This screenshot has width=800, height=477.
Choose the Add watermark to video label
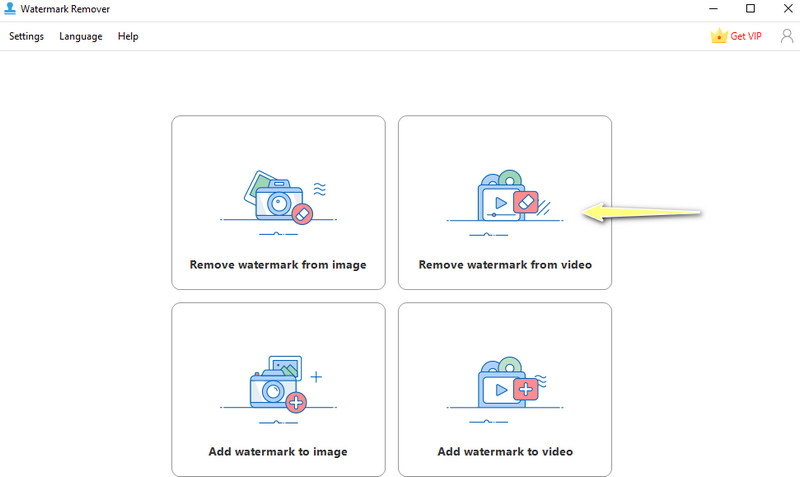pyautogui.click(x=505, y=452)
